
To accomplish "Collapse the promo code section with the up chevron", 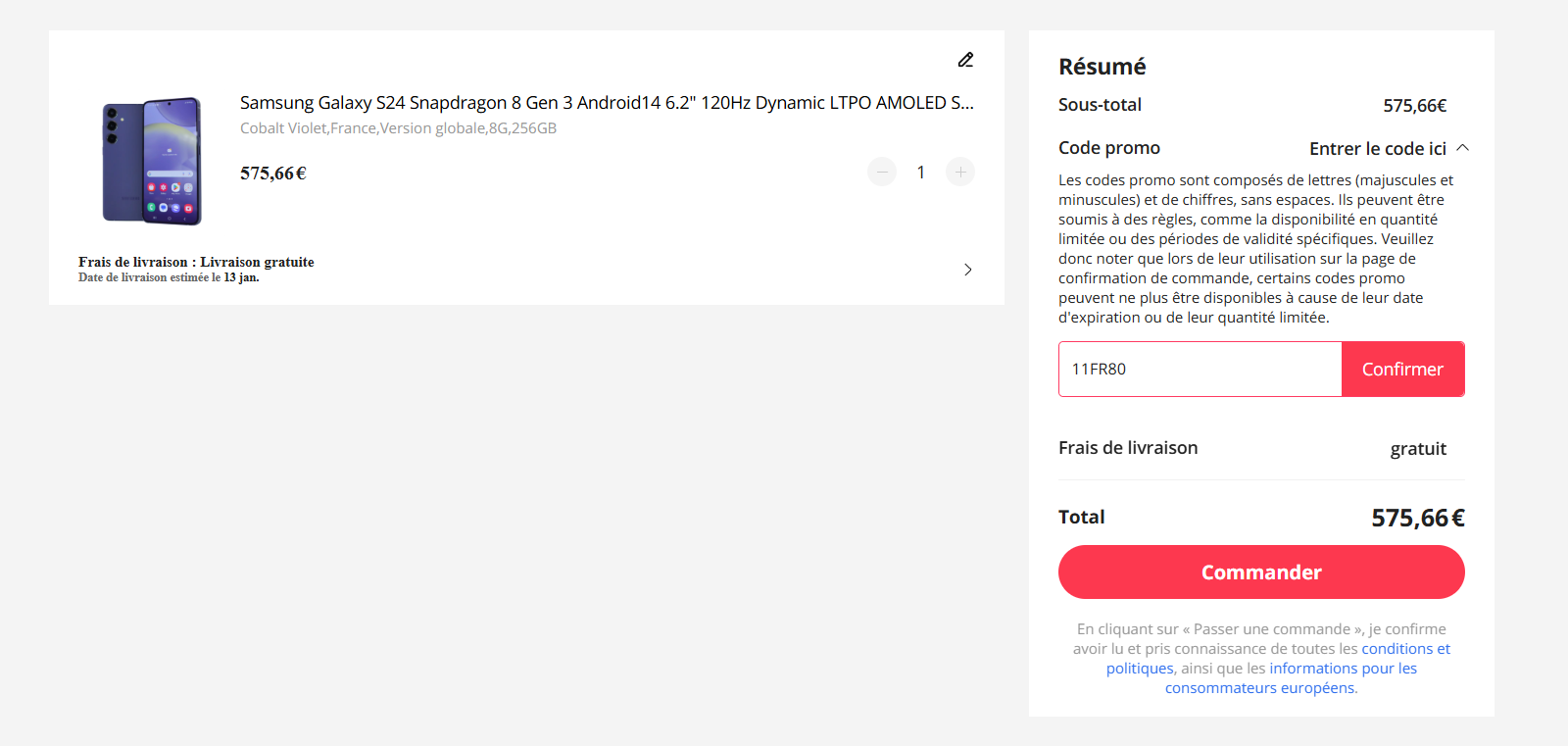I will point(1463,147).
